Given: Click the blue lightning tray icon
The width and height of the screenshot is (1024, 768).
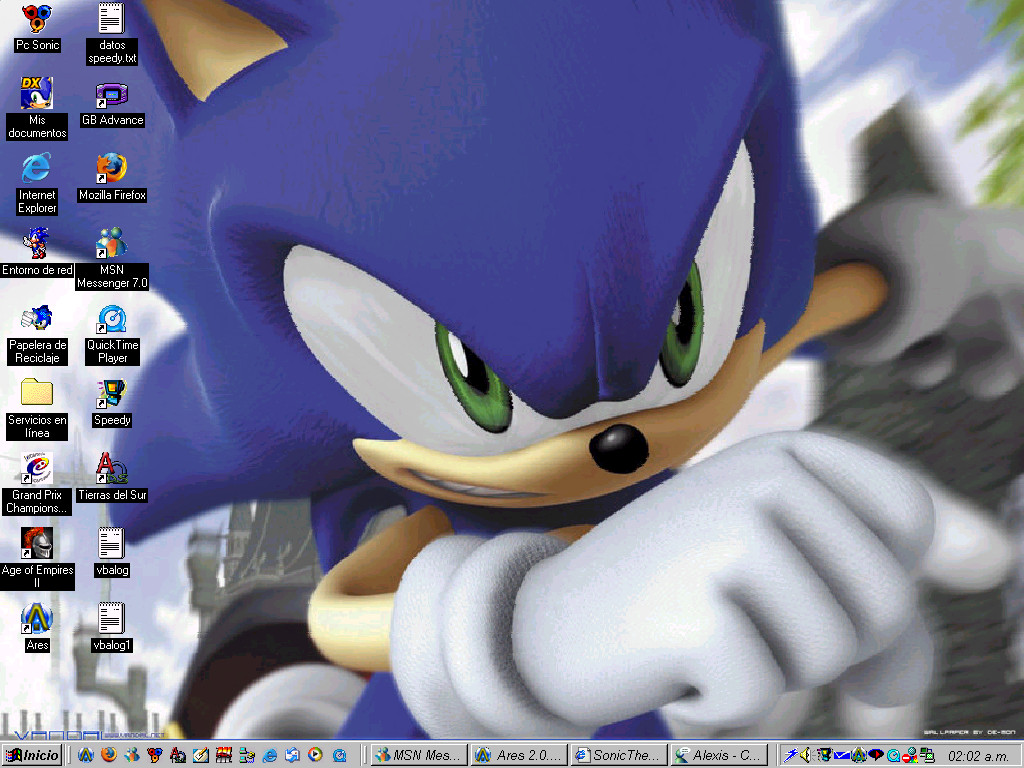Looking at the screenshot, I should (791, 756).
